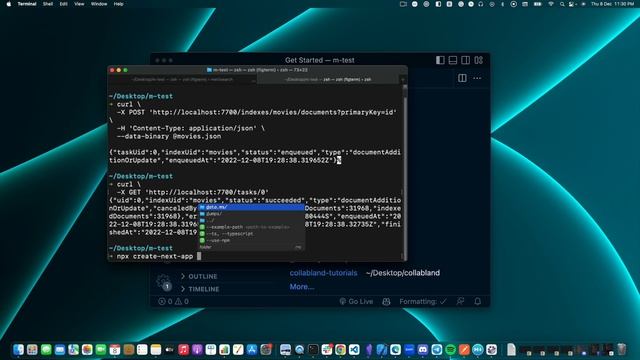Open Apple TV from the Dock

pyautogui.click(x=170, y=349)
